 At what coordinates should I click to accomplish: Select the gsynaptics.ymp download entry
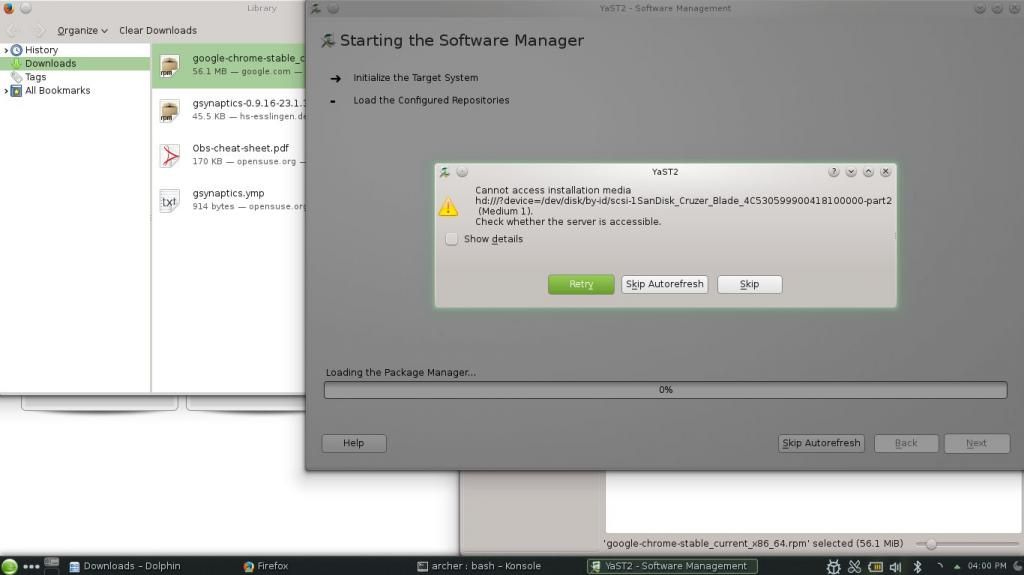click(229, 200)
